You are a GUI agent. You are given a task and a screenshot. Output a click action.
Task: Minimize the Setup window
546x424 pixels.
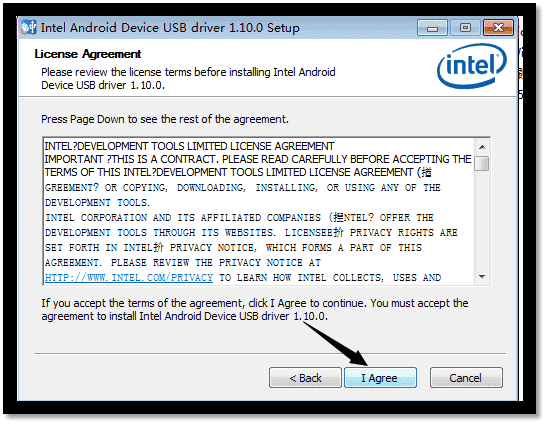pos(432,28)
